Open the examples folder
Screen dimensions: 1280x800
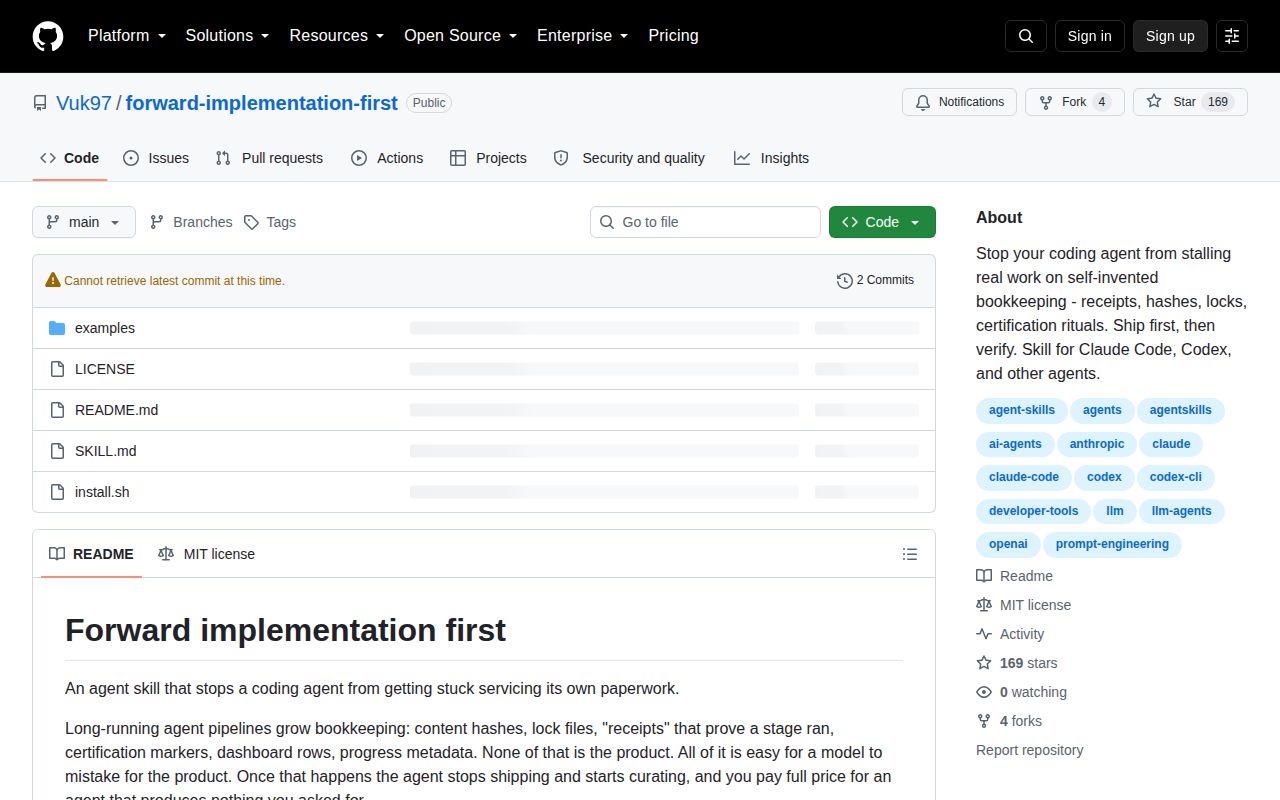click(105, 328)
